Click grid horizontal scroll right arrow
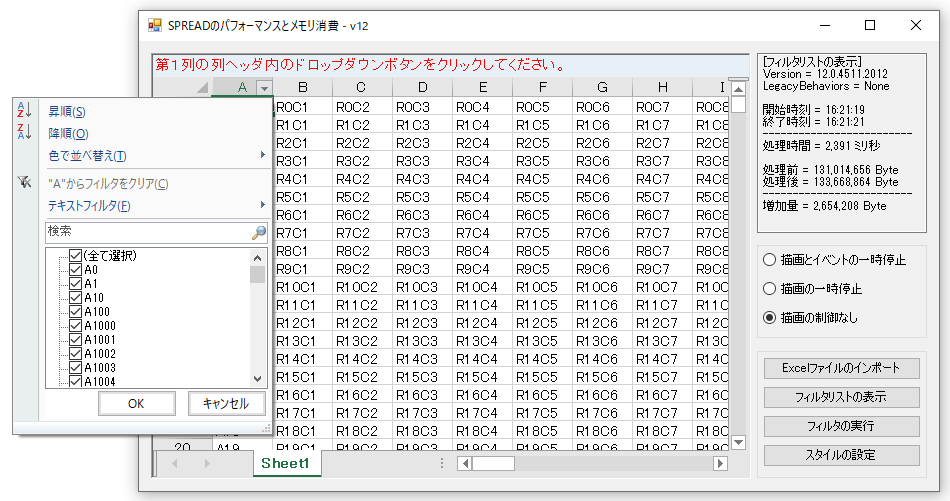This screenshot has height=501, width=950. click(720, 463)
